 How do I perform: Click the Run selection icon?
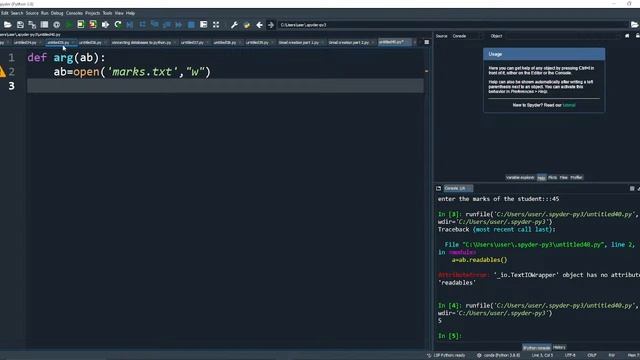pos(105,25)
